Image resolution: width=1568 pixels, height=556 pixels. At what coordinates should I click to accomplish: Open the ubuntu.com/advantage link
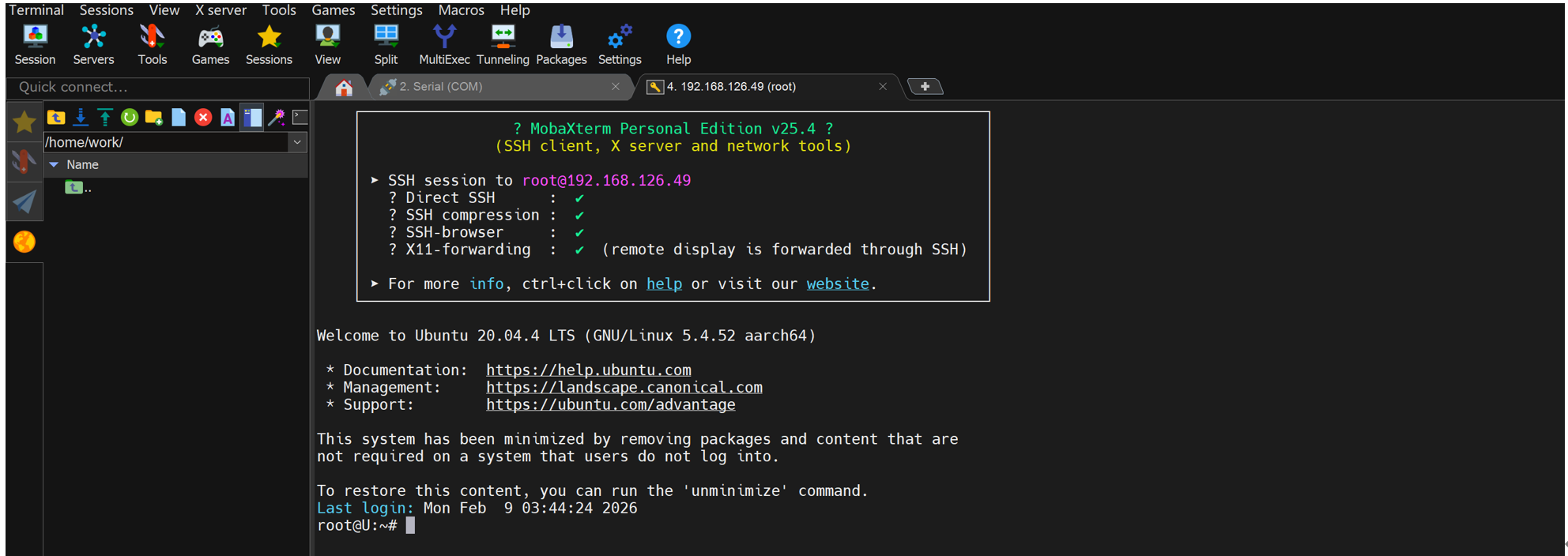coord(611,404)
